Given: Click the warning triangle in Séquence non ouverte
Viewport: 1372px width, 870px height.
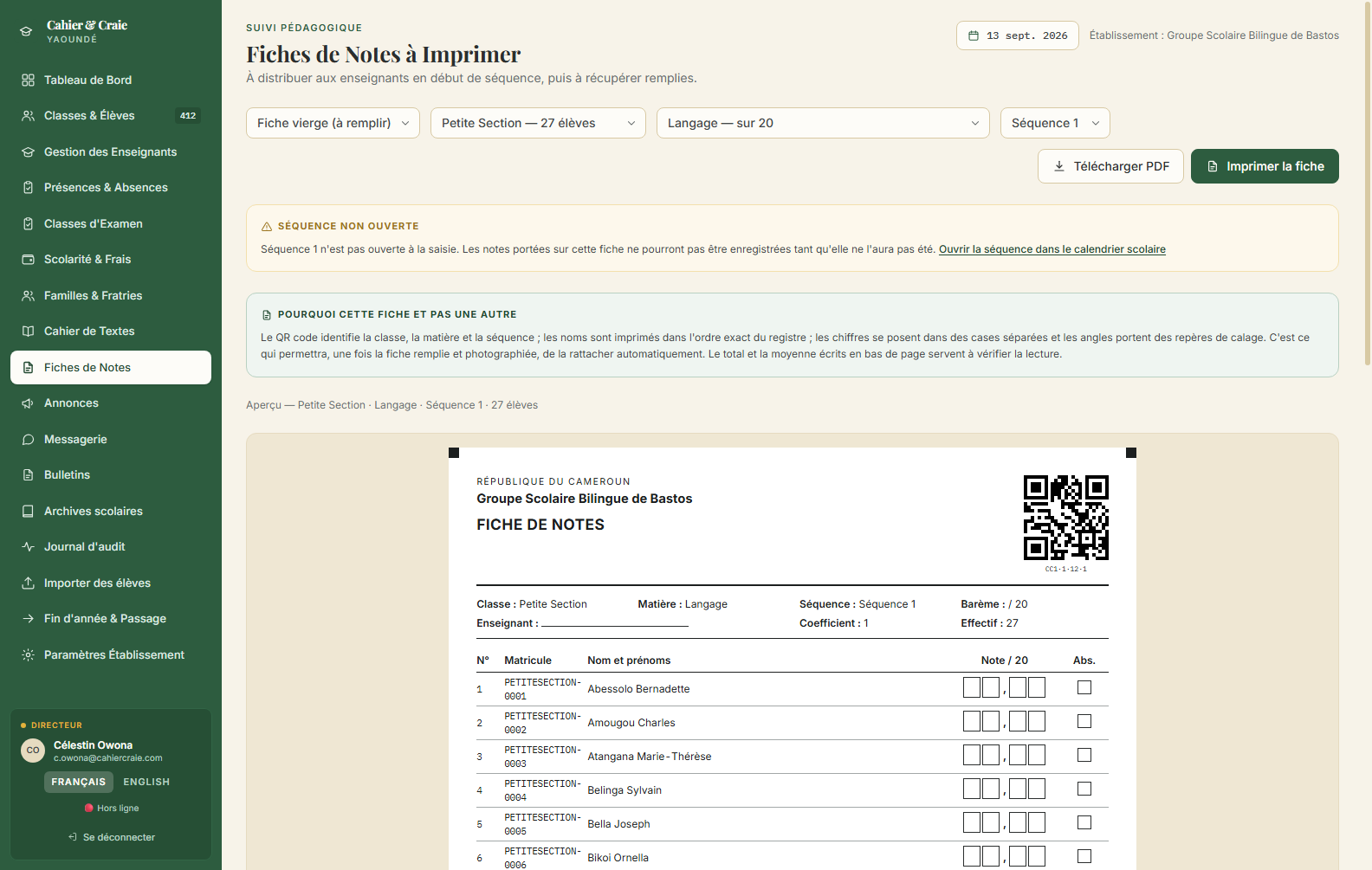Looking at the screenshot, I should point(267,226).
